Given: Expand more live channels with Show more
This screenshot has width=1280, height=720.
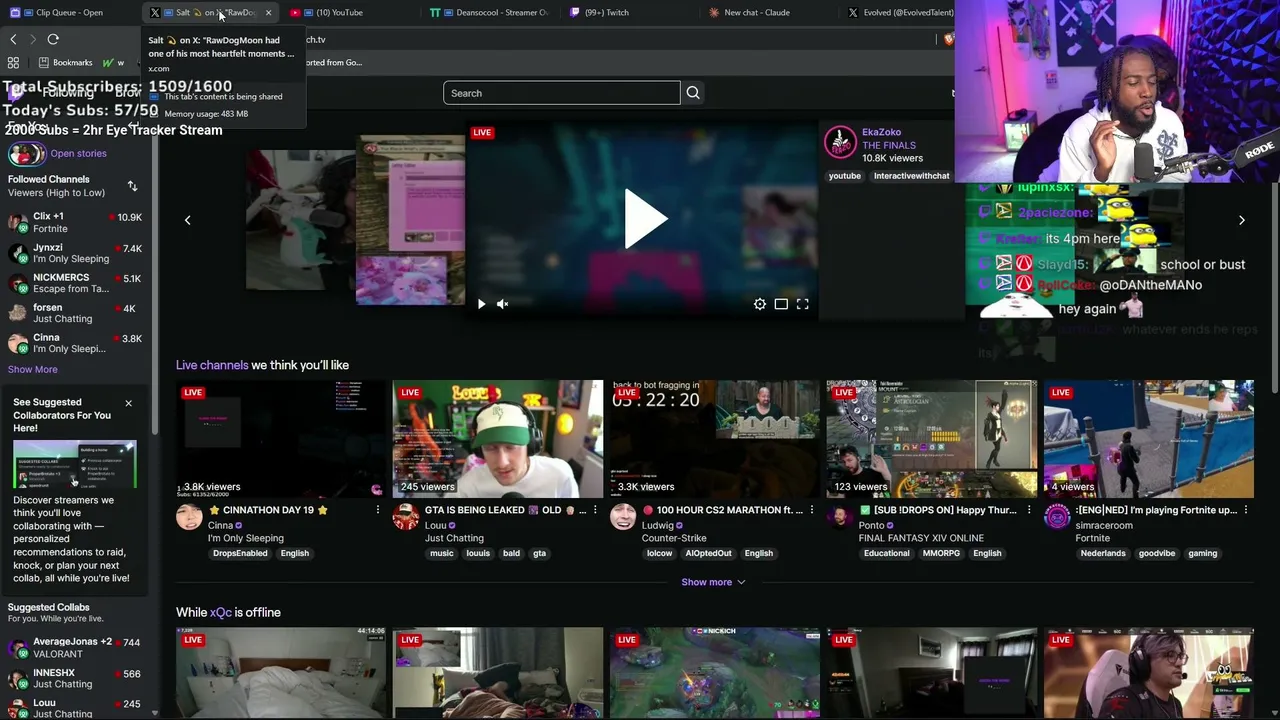Looking at the screenshot, I should point(713,582).
